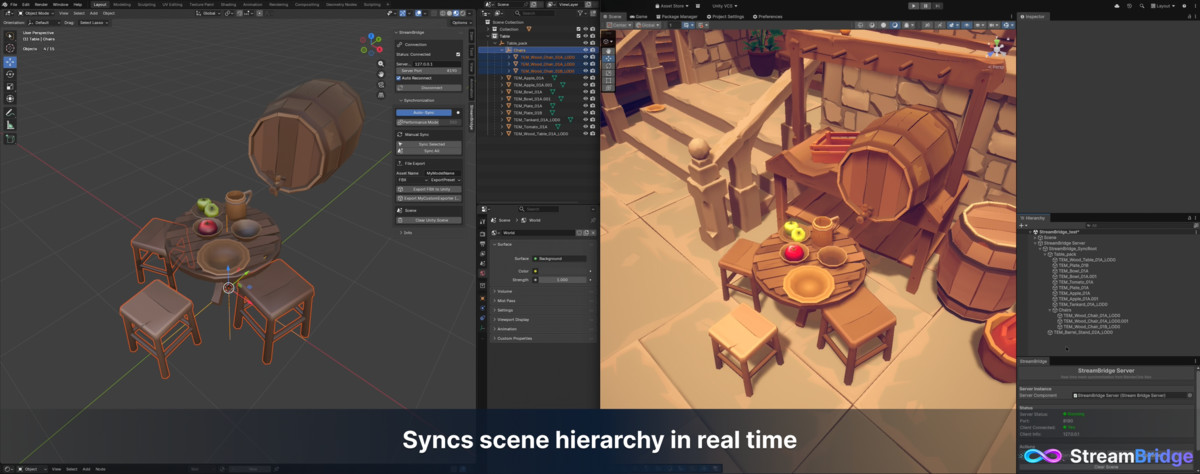Click the Disconnect button
Screen dimensions: 1200x474
click(x=431, y=87)
